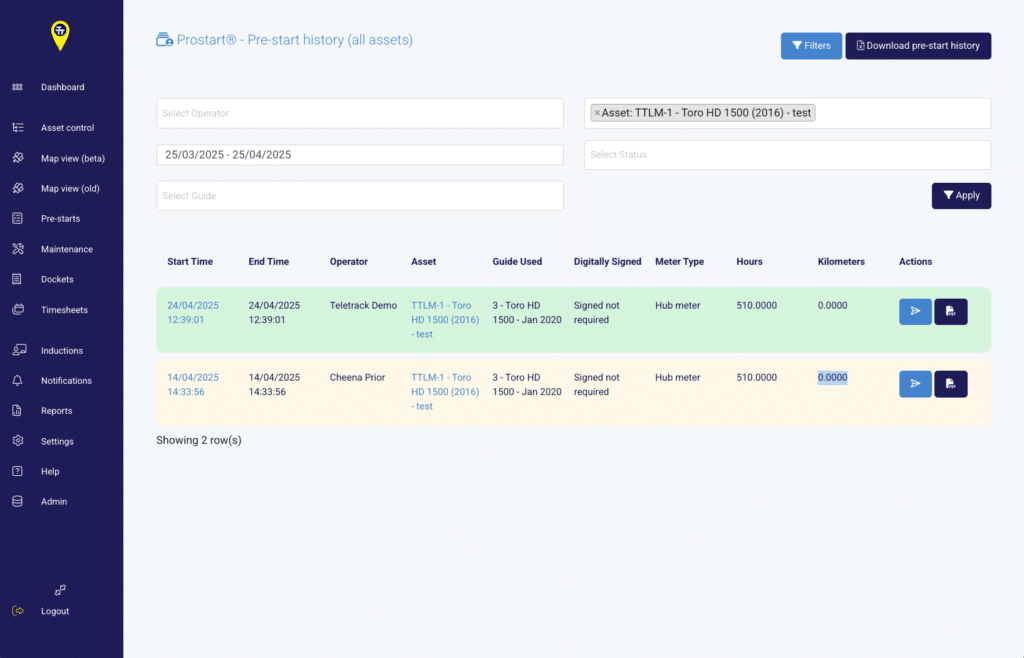Open the 14/04/2025 14:33:56 start time link

click(193, 384)
